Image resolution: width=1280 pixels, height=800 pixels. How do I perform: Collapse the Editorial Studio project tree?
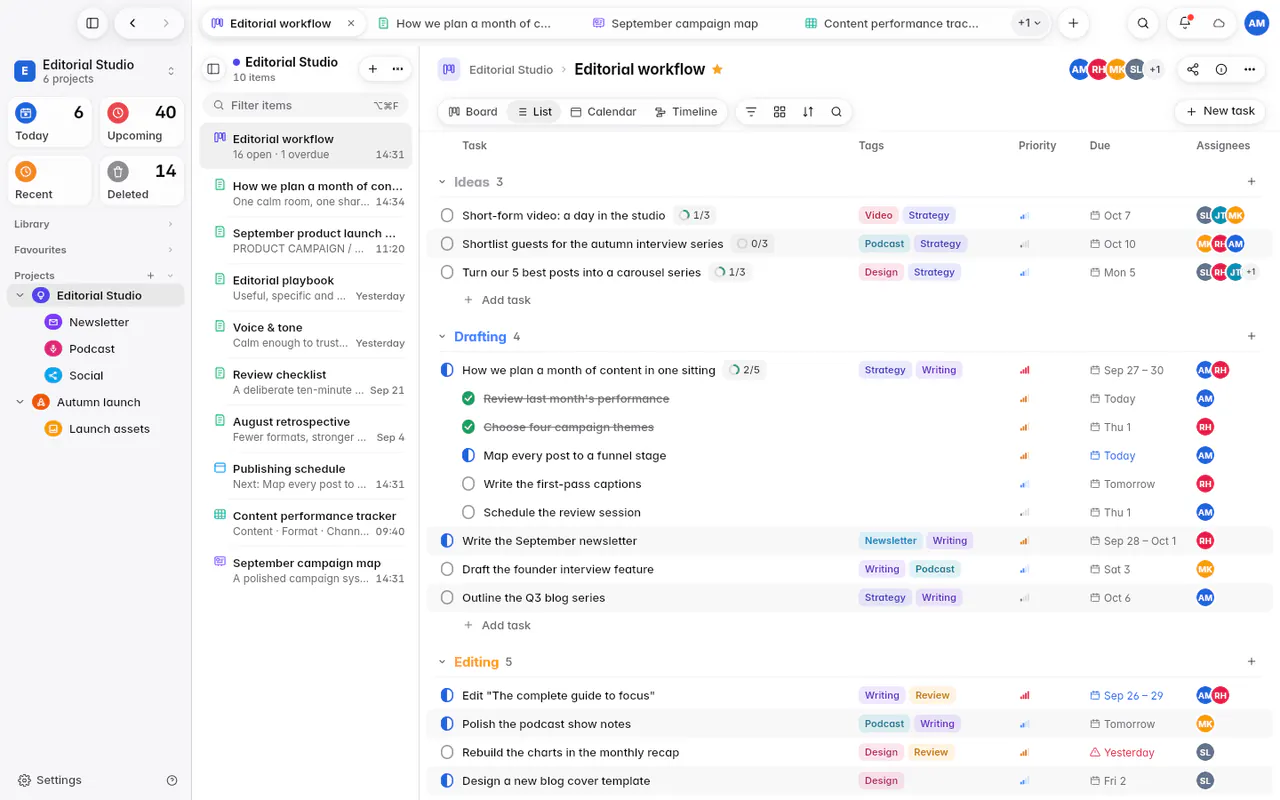[x=20, y=295]
